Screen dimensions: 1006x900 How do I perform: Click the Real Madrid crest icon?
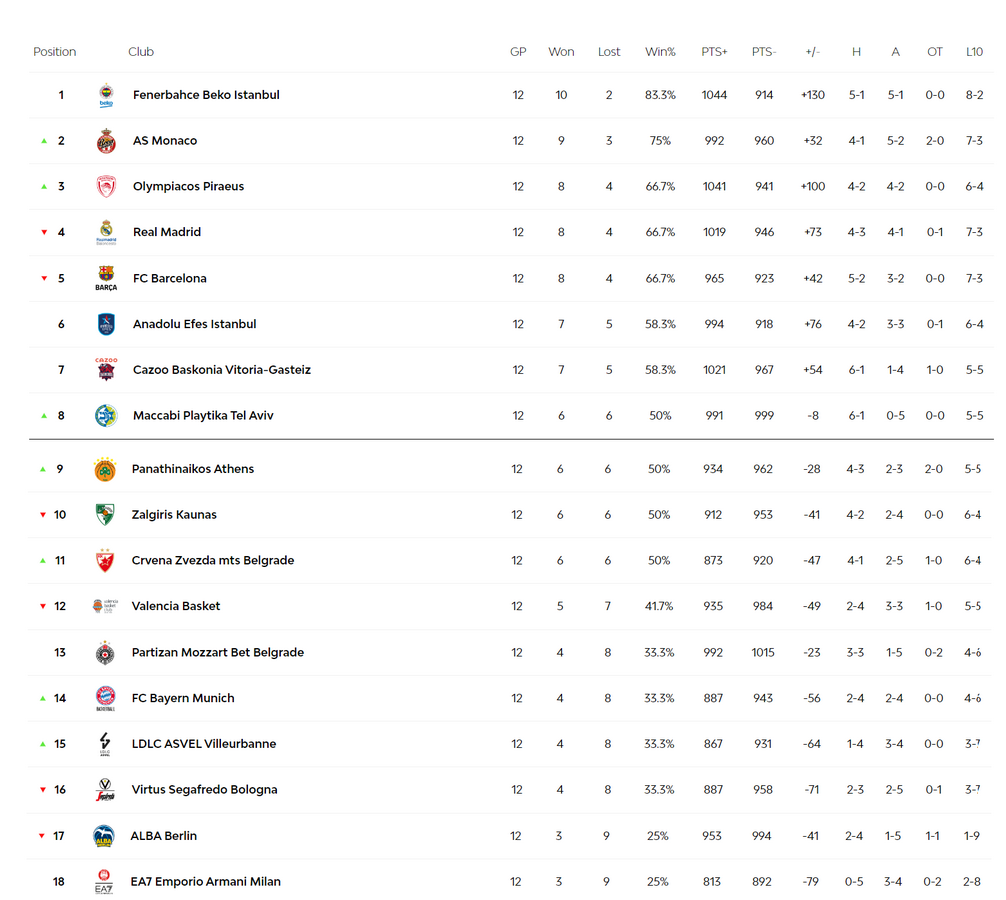click(x=106, y=232)
